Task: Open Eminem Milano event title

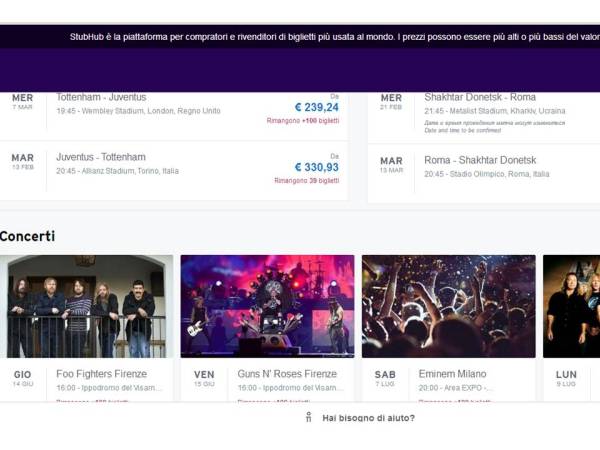Action: tap(453, 374)
